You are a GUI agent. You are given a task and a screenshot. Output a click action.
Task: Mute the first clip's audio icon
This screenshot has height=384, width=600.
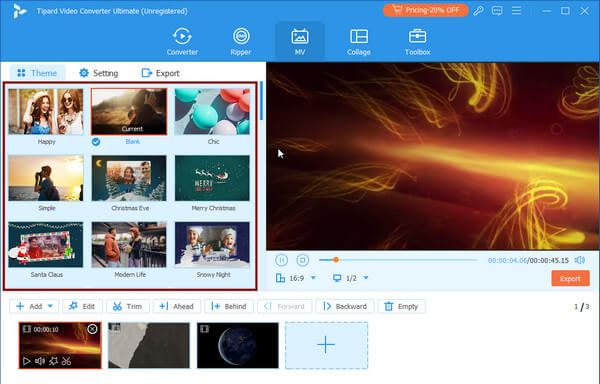pos(40,361)
